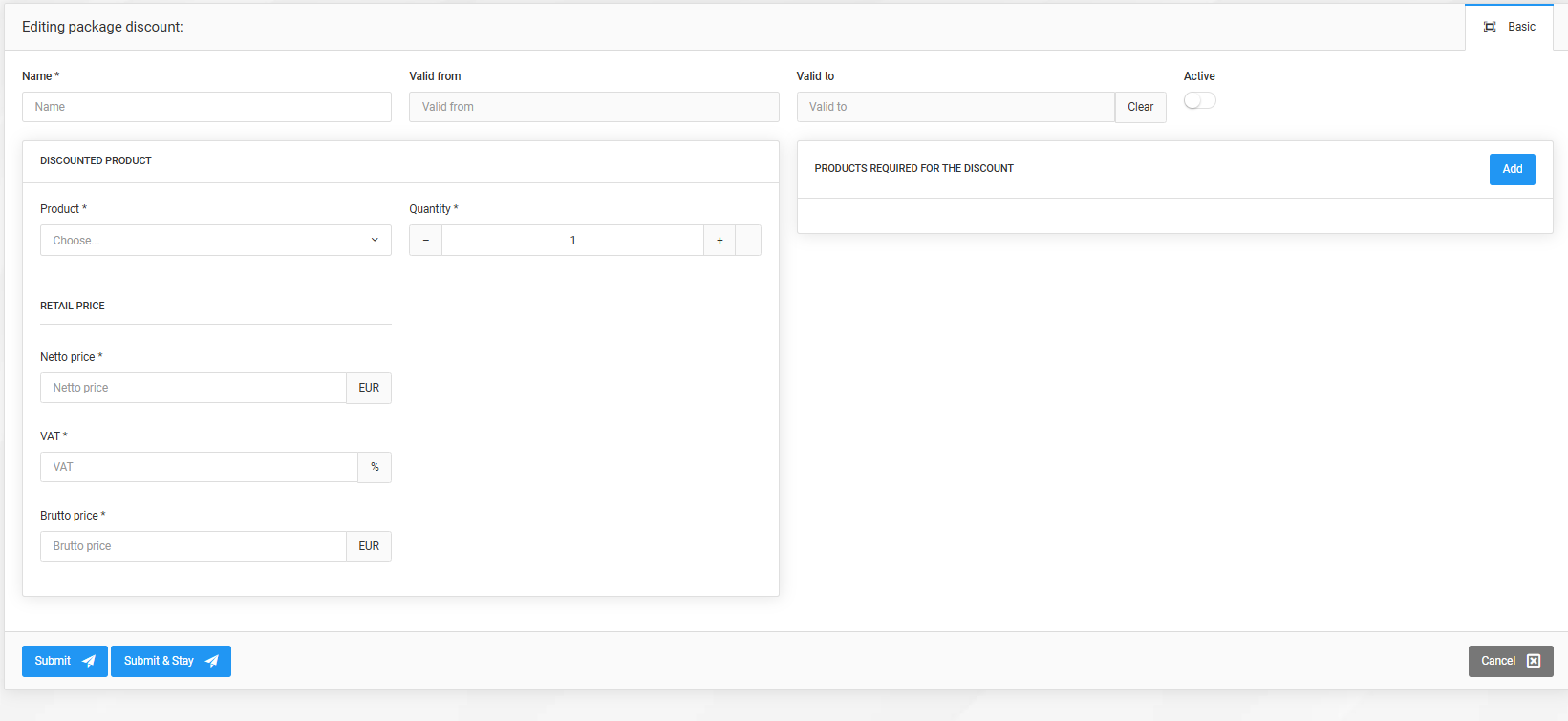Switch to the Basic tab

click(1520, 27)
